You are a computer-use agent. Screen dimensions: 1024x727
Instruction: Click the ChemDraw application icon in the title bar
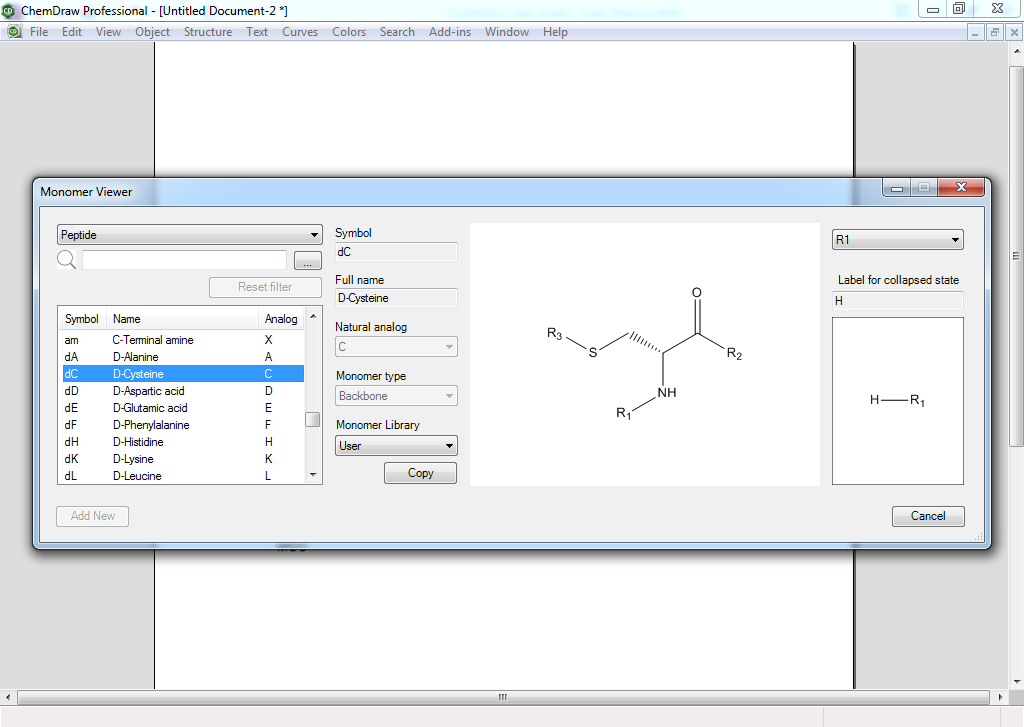[x=8, y=10]
